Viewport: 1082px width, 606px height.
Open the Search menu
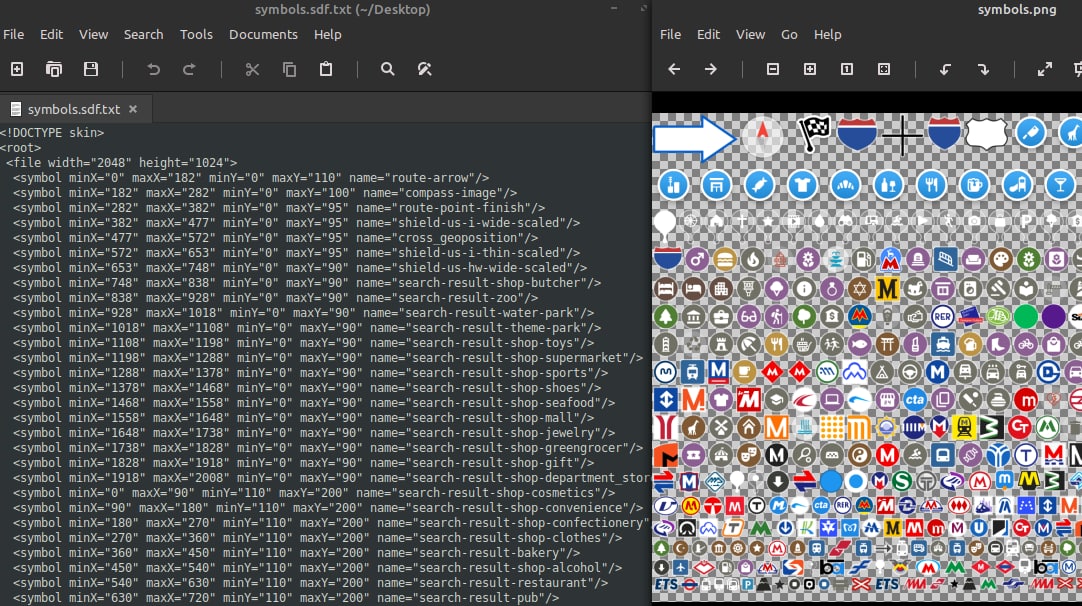point(144,35)
